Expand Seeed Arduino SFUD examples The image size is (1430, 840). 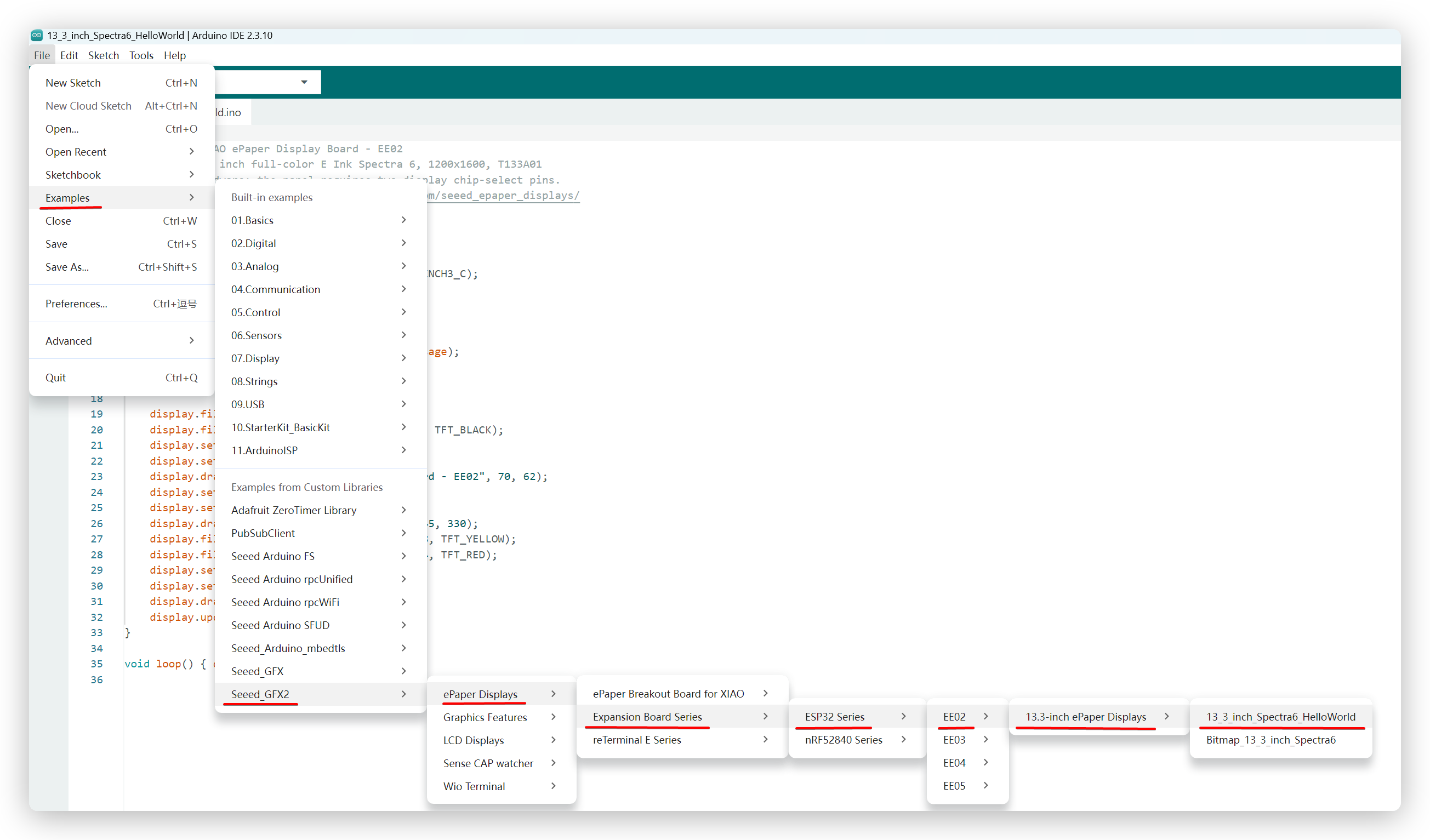[x=320, y=625]
